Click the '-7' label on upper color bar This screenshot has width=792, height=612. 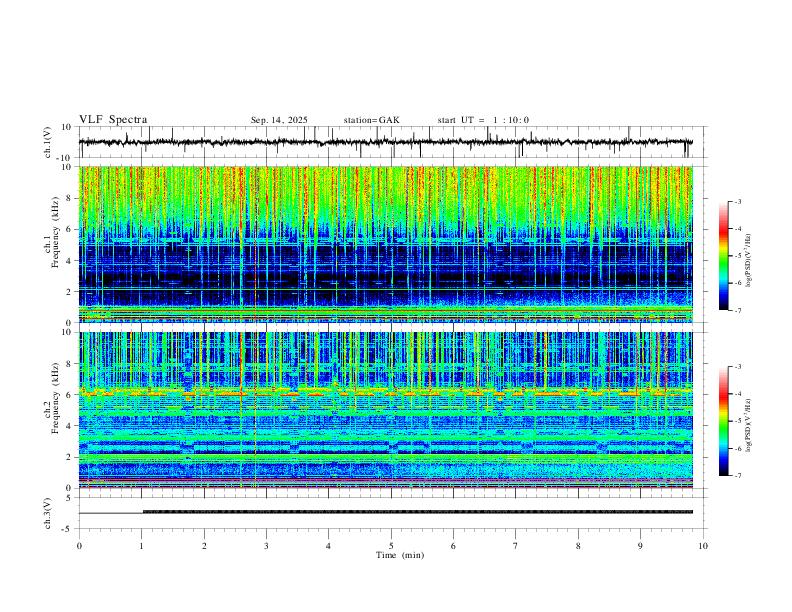point(737,310)
